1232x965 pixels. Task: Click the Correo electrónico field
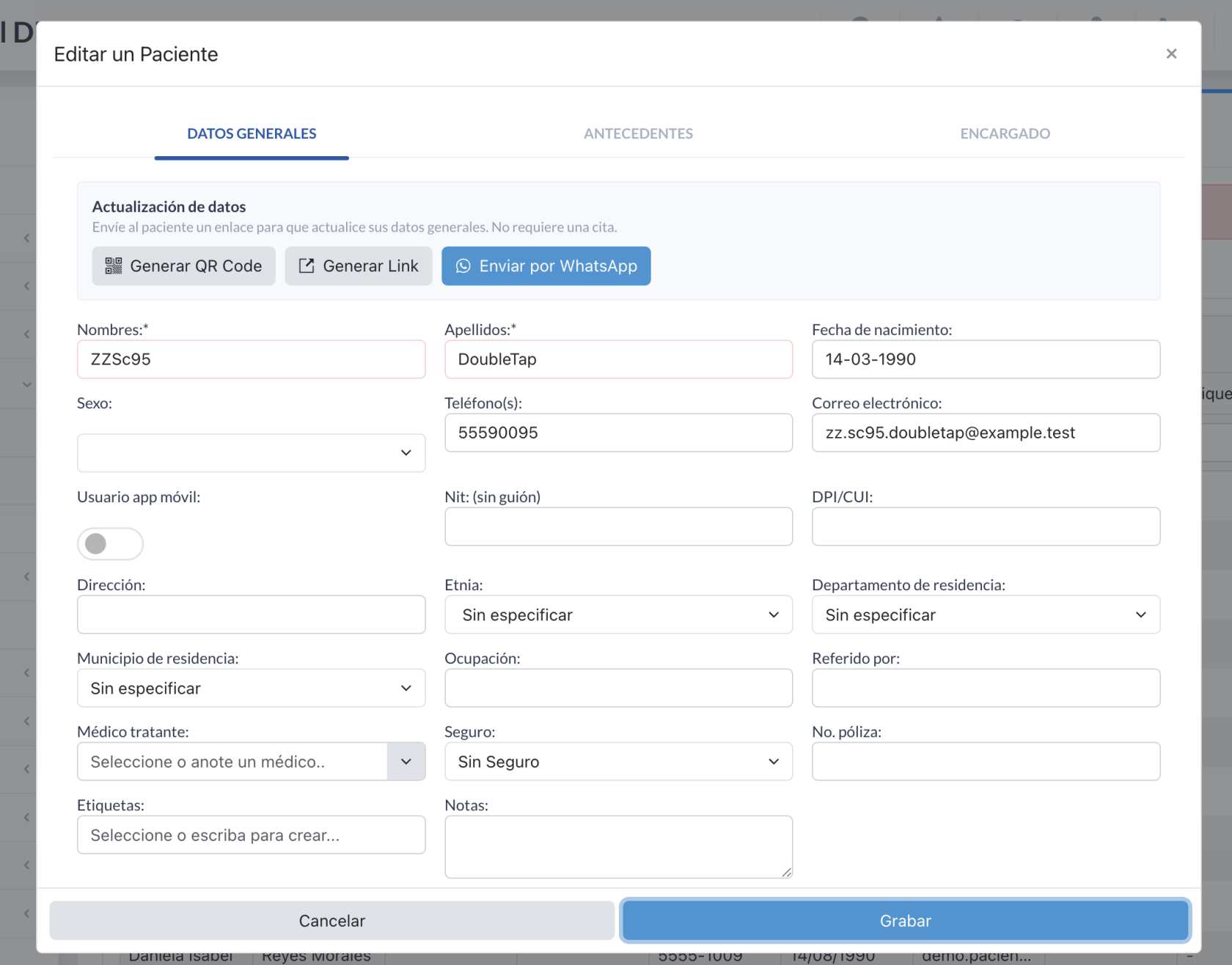tap(986, 433)
